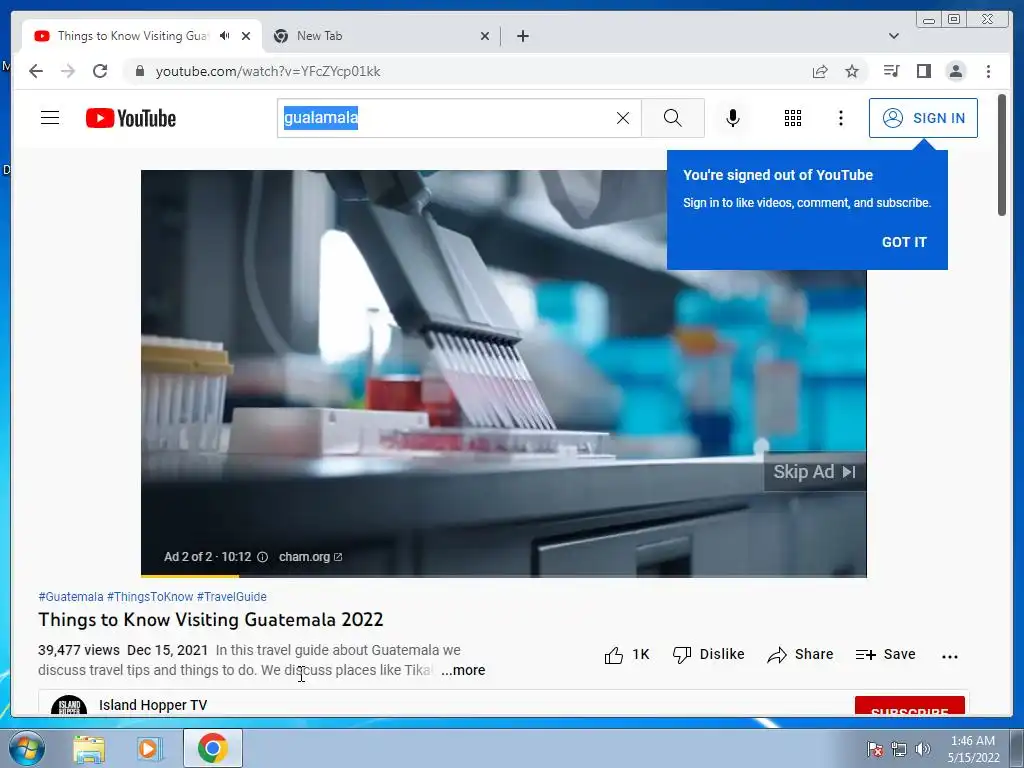Clear the search box text

point(623,118)
